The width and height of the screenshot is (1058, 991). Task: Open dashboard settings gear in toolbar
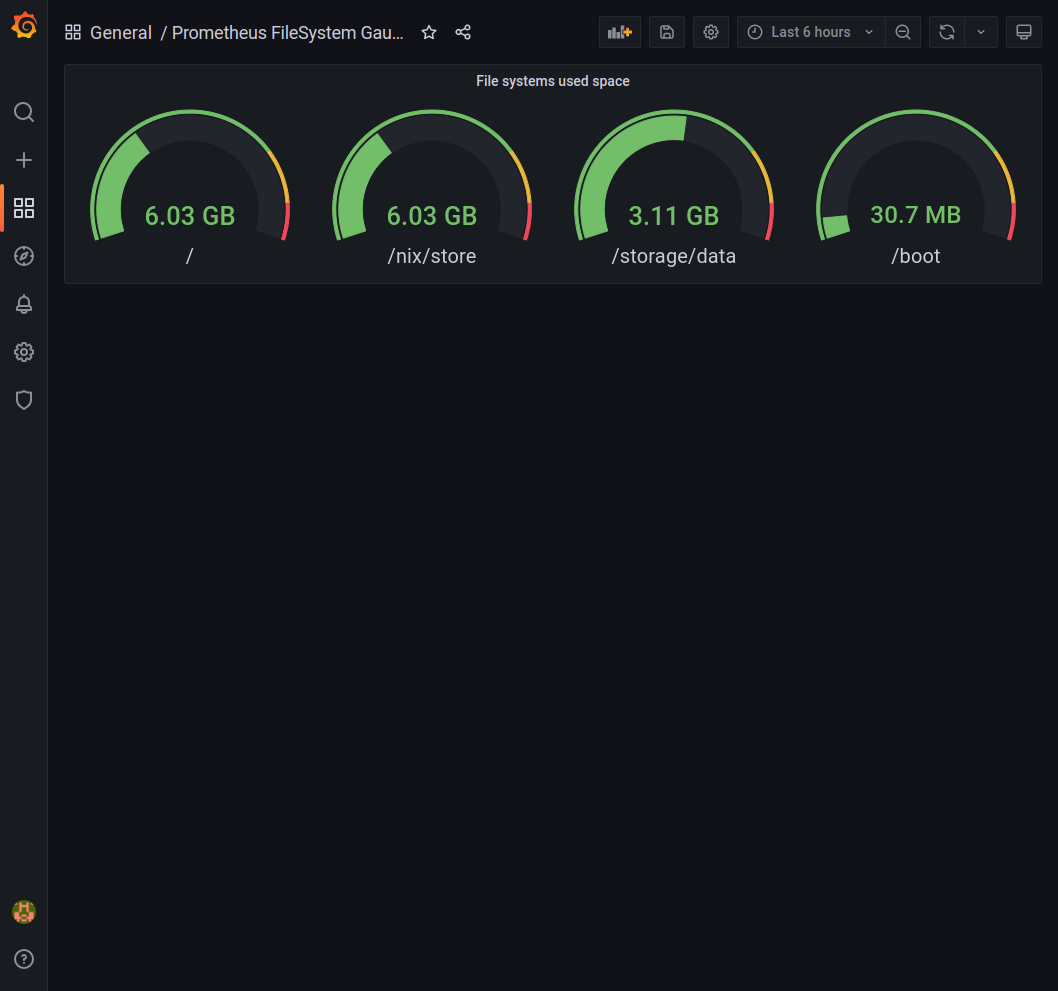[711, 32]
